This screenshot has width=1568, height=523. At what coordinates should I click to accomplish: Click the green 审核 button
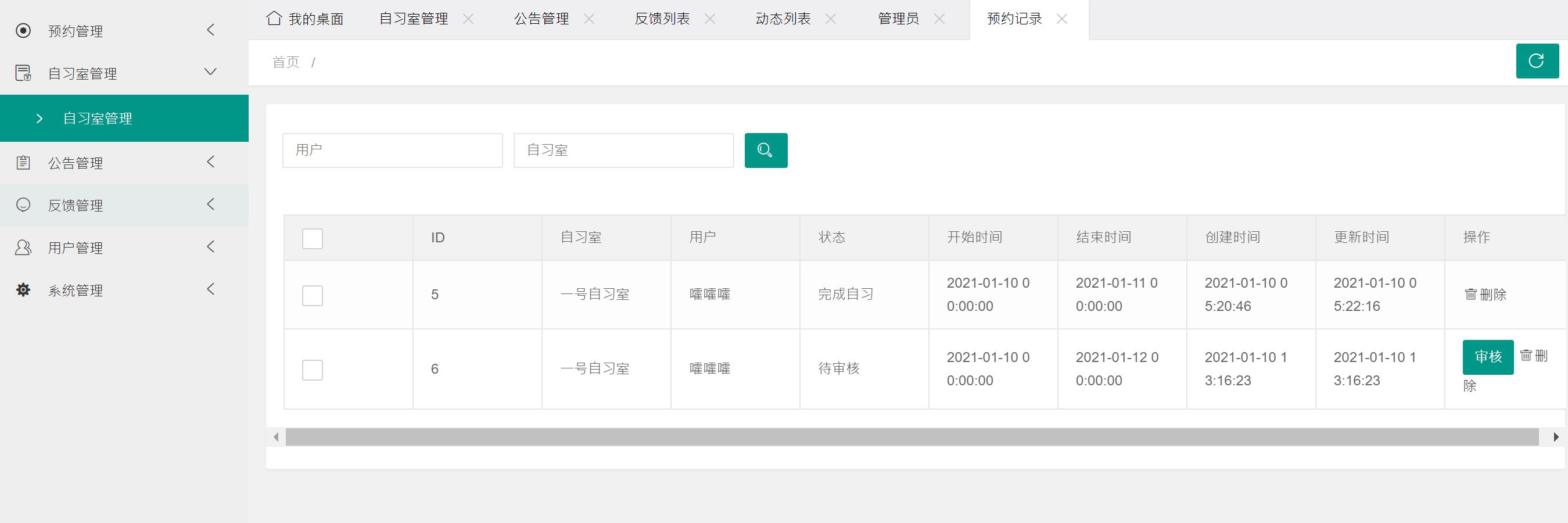point(1488,357)
